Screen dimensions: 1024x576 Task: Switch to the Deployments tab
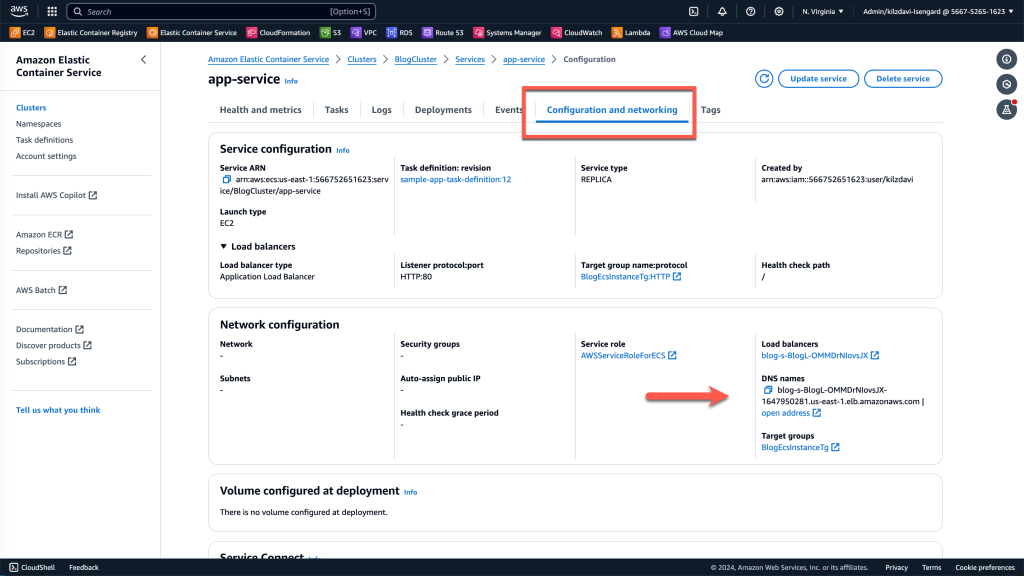(x=442, y=110)
